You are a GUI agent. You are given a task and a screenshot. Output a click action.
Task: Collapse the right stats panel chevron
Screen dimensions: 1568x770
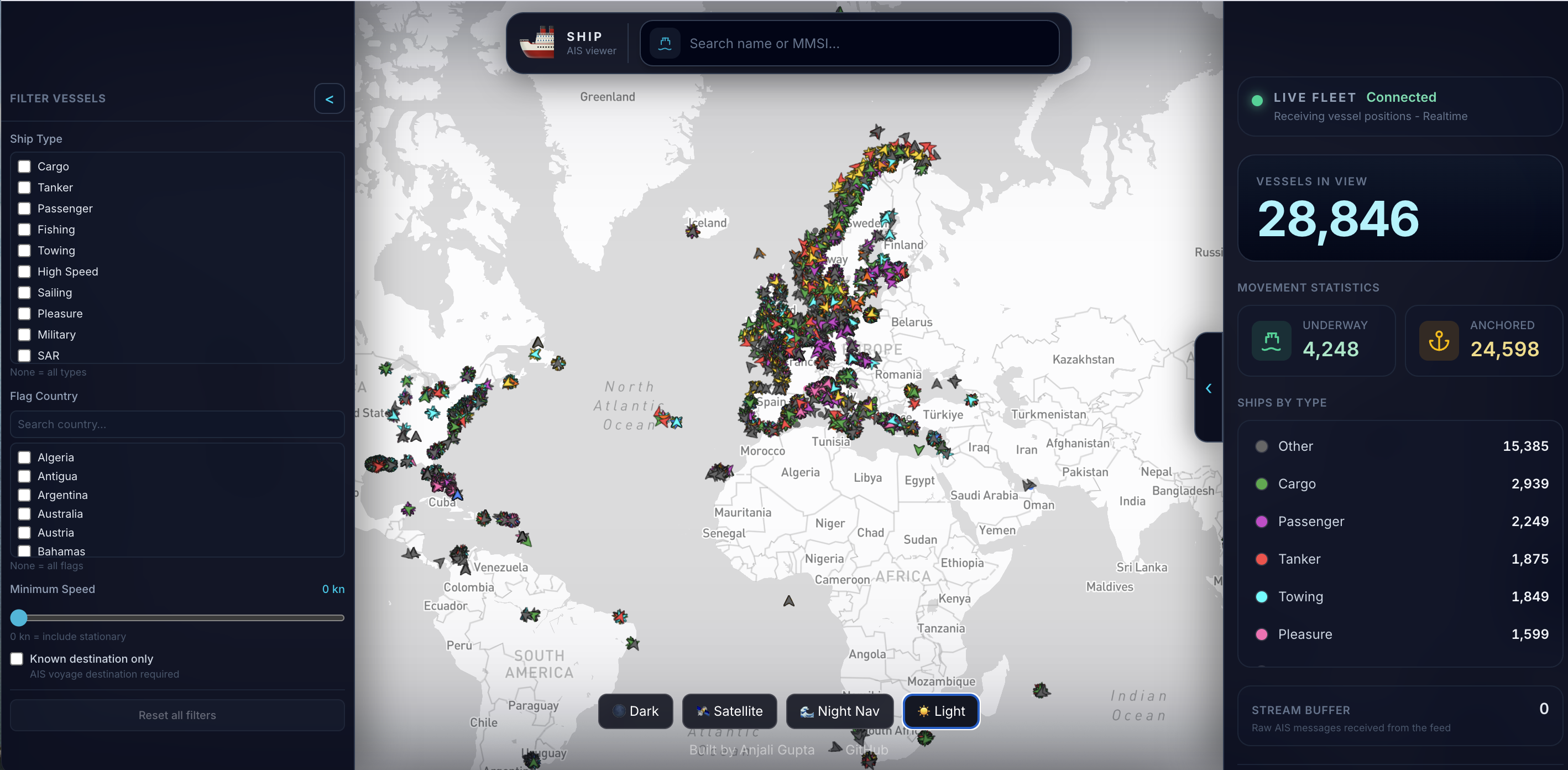(x=1208, y=388)
